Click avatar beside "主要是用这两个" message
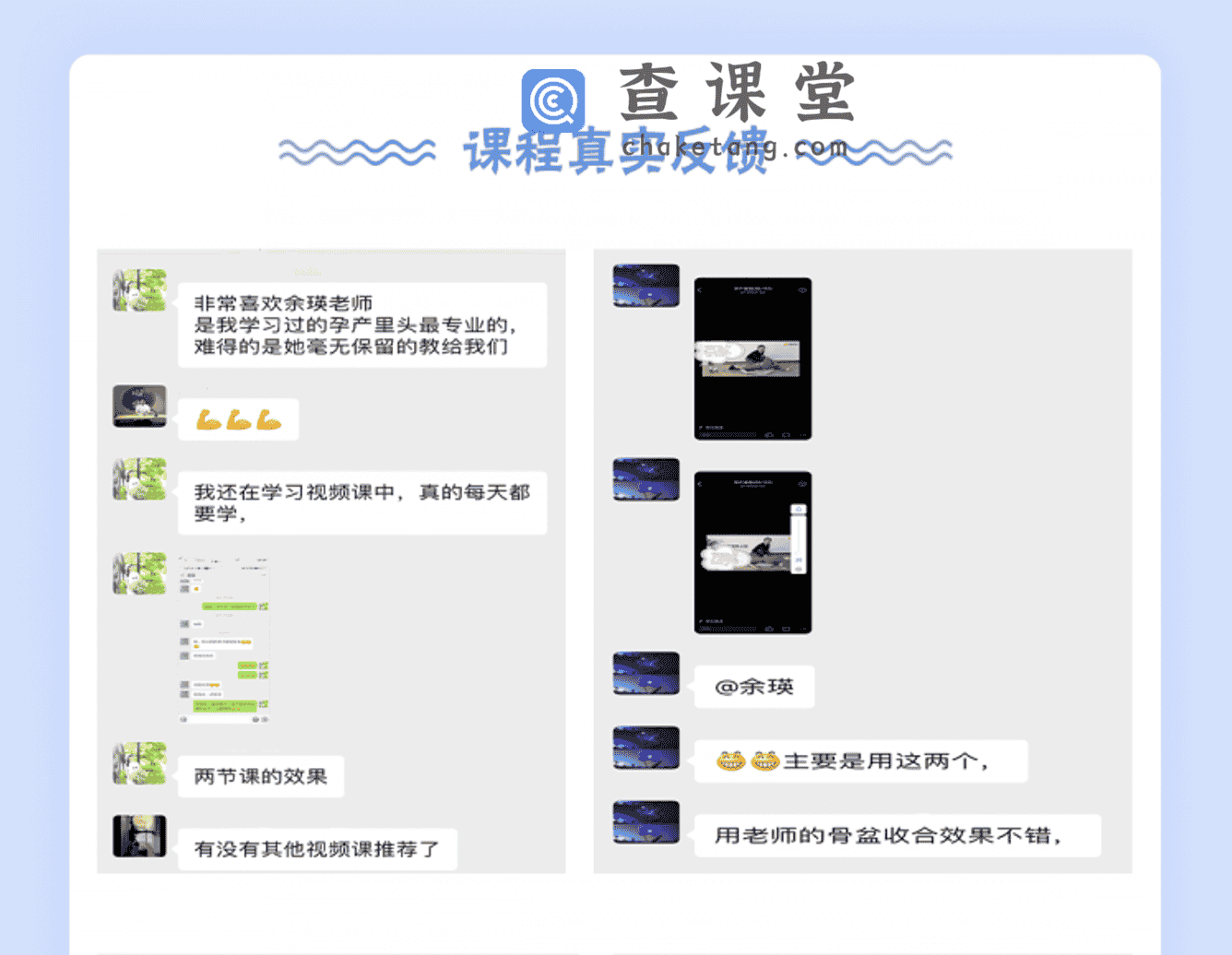This screenshot has width=1232, height=955. point(646,748)
